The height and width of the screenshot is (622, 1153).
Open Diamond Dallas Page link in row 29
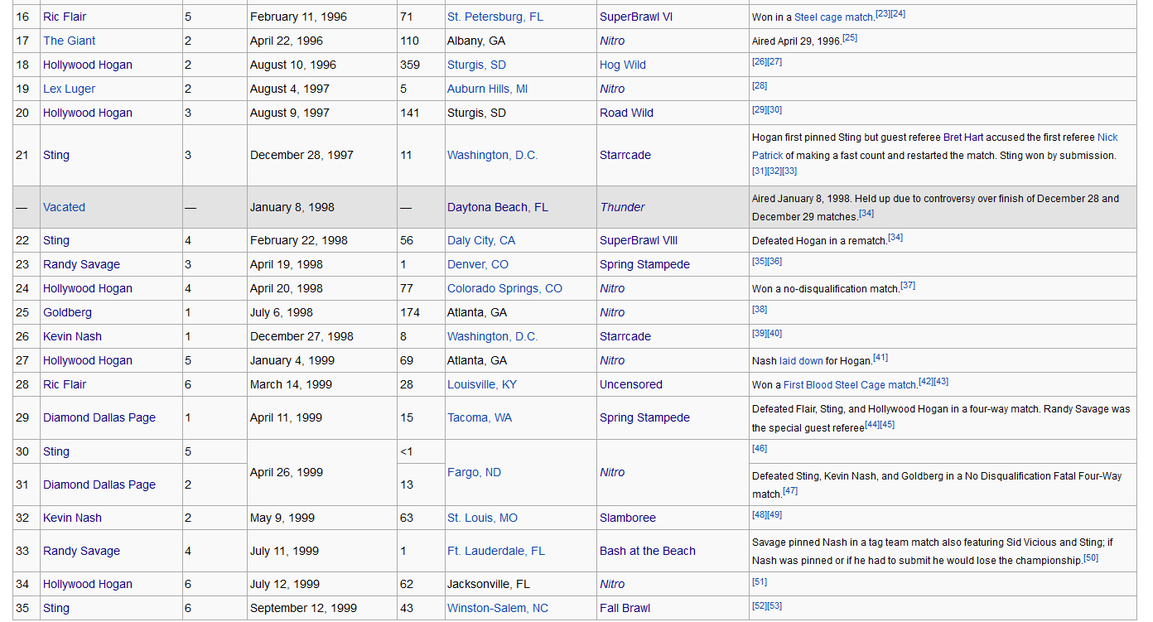pyautogui.click(x=99, y=418)
